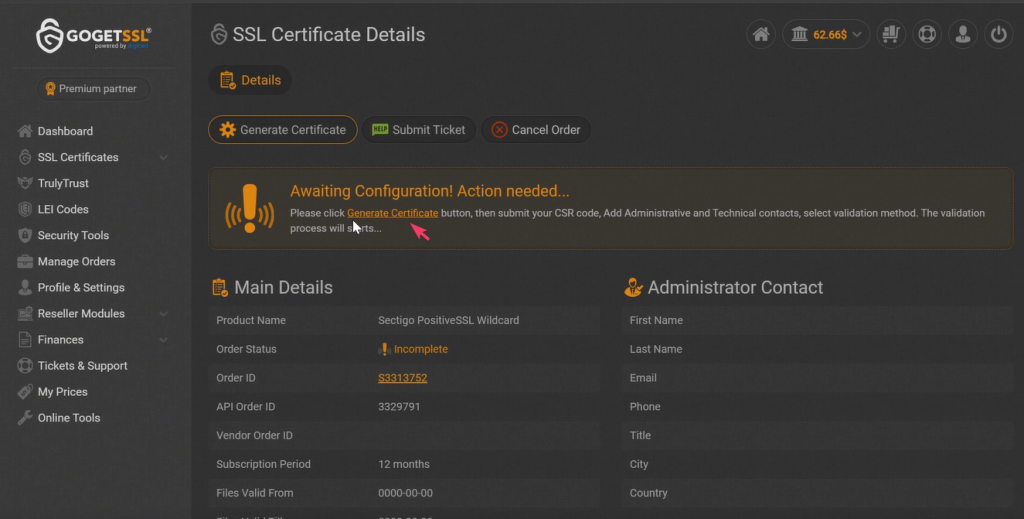Image resolution: width=1024 pixels, height=519 pixels.
Task: Open the user profile icon in top bar
Action: (963, 35)
